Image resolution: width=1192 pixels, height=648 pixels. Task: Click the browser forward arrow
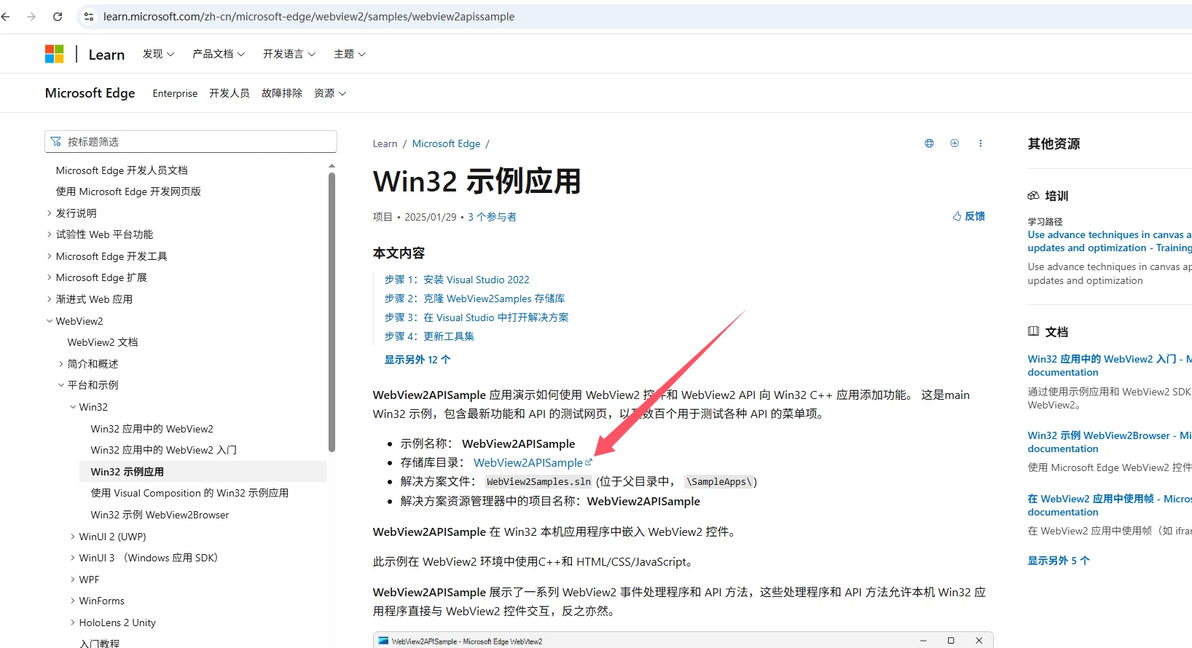tap(31, 16)
